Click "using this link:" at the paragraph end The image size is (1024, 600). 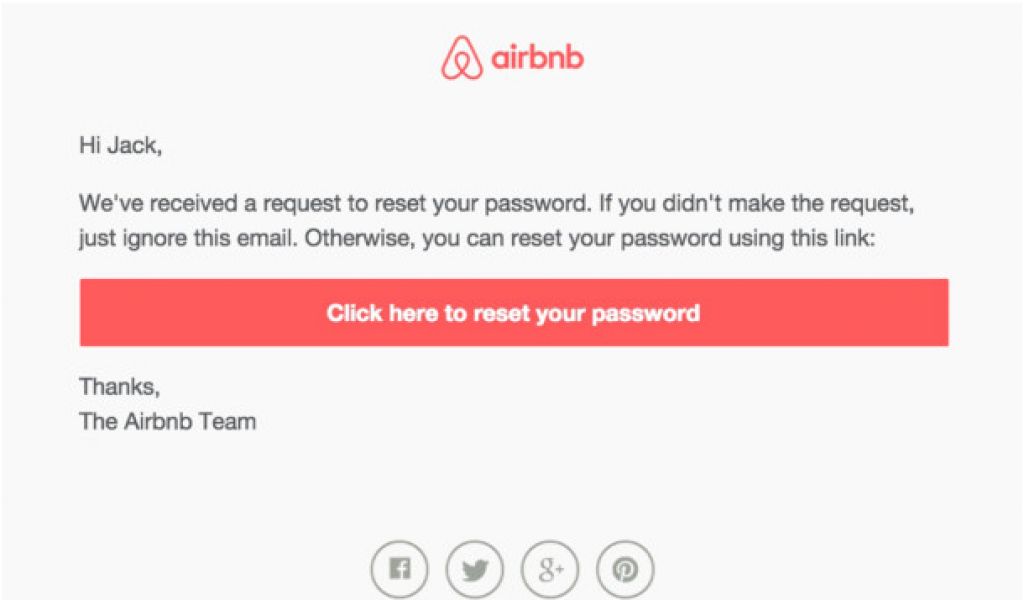pyautogui.click(x=802, y=238)
